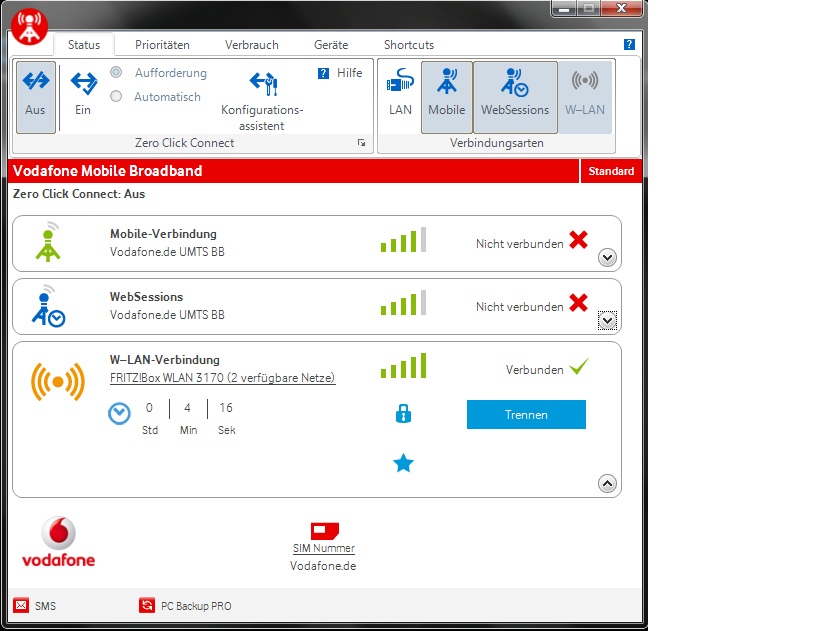Open SMS from the bottom bar
The image size is (819, 631).
tap(35, 606)
